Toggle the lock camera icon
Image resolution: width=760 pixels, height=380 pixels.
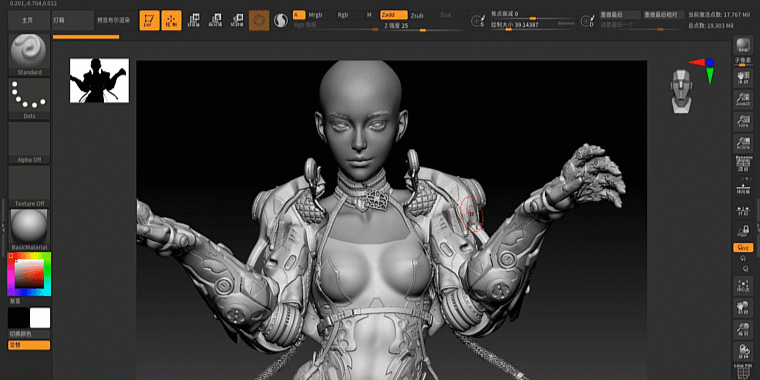pos(743,230)
